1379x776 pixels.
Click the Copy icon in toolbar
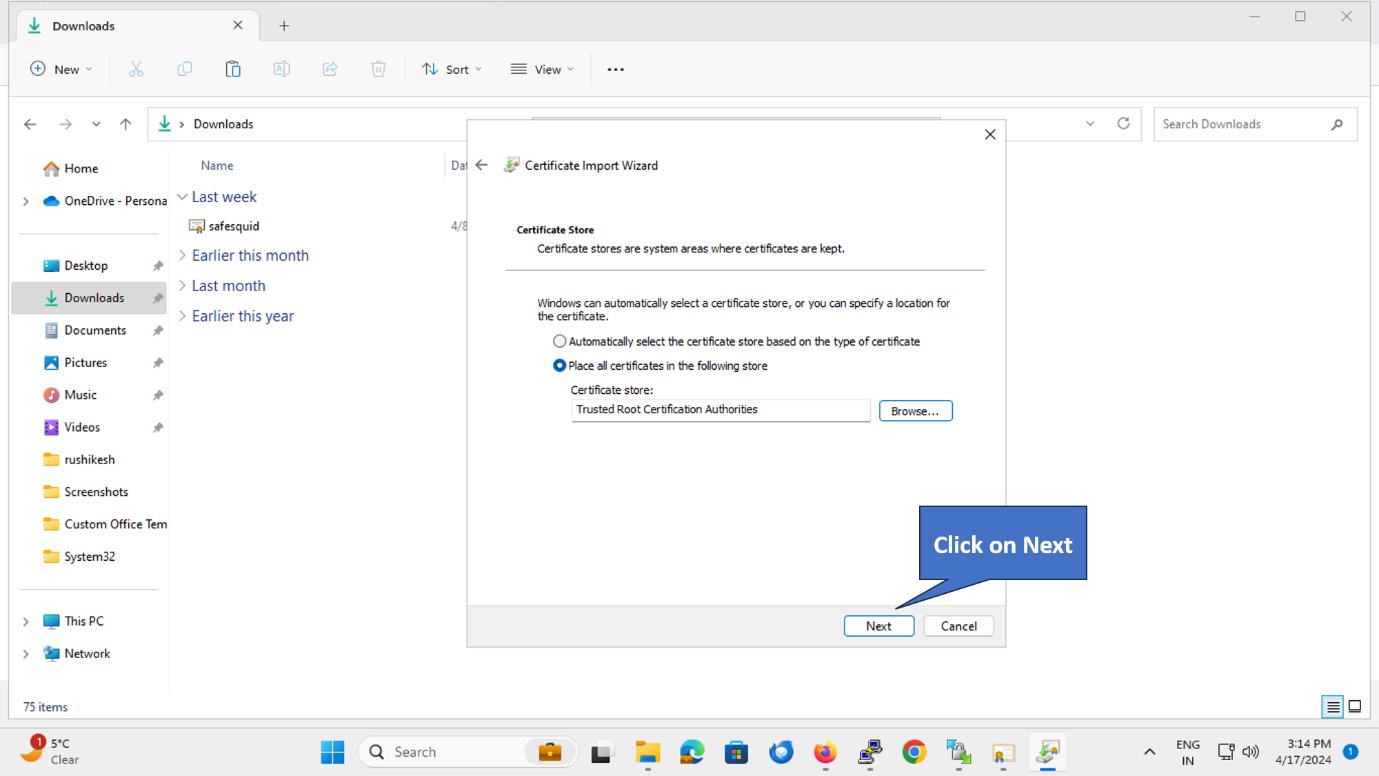point(185,69)
